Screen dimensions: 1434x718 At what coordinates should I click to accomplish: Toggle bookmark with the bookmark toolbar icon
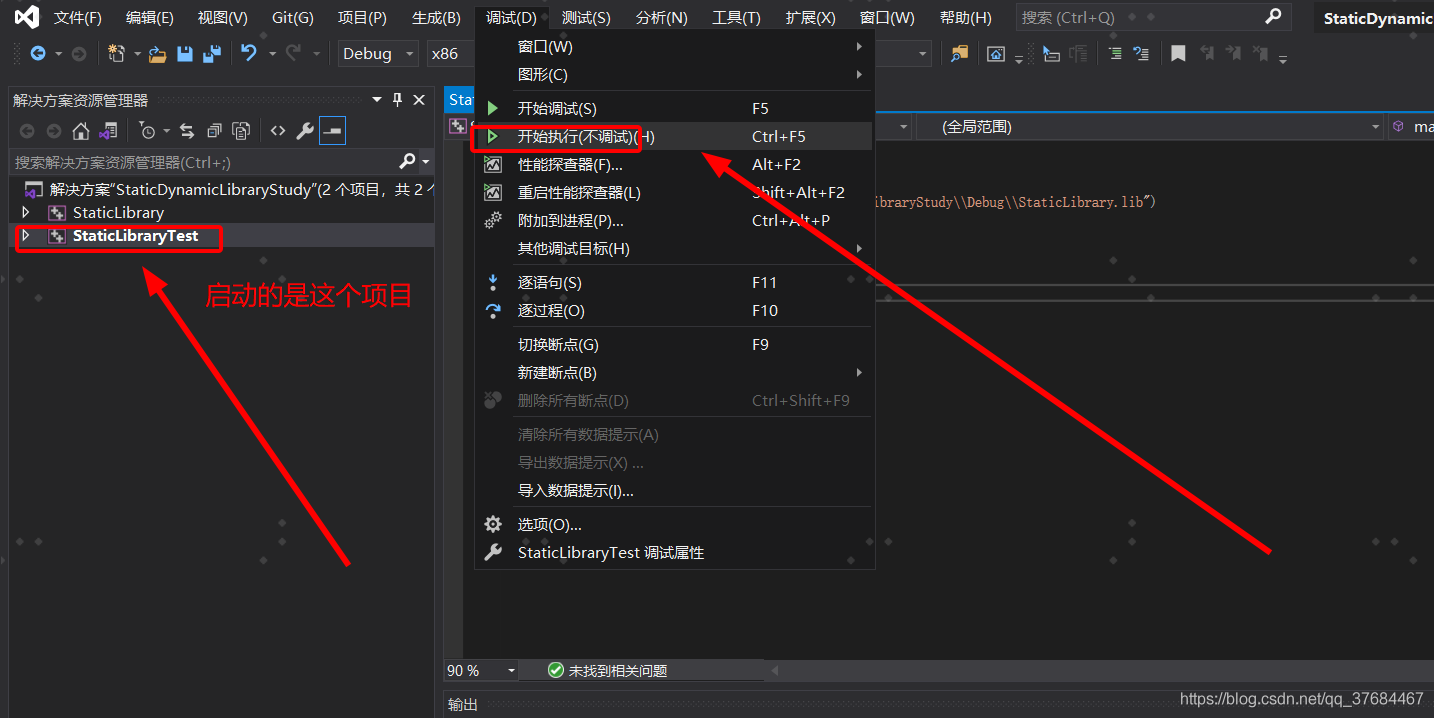[1178, 54]
